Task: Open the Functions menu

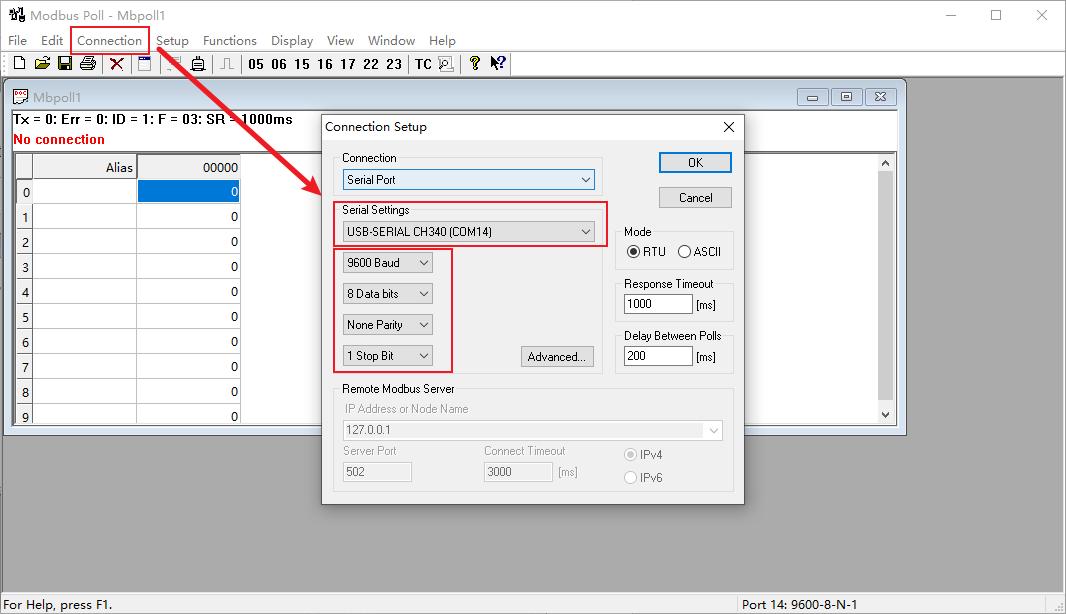Action: coord(230,41)
